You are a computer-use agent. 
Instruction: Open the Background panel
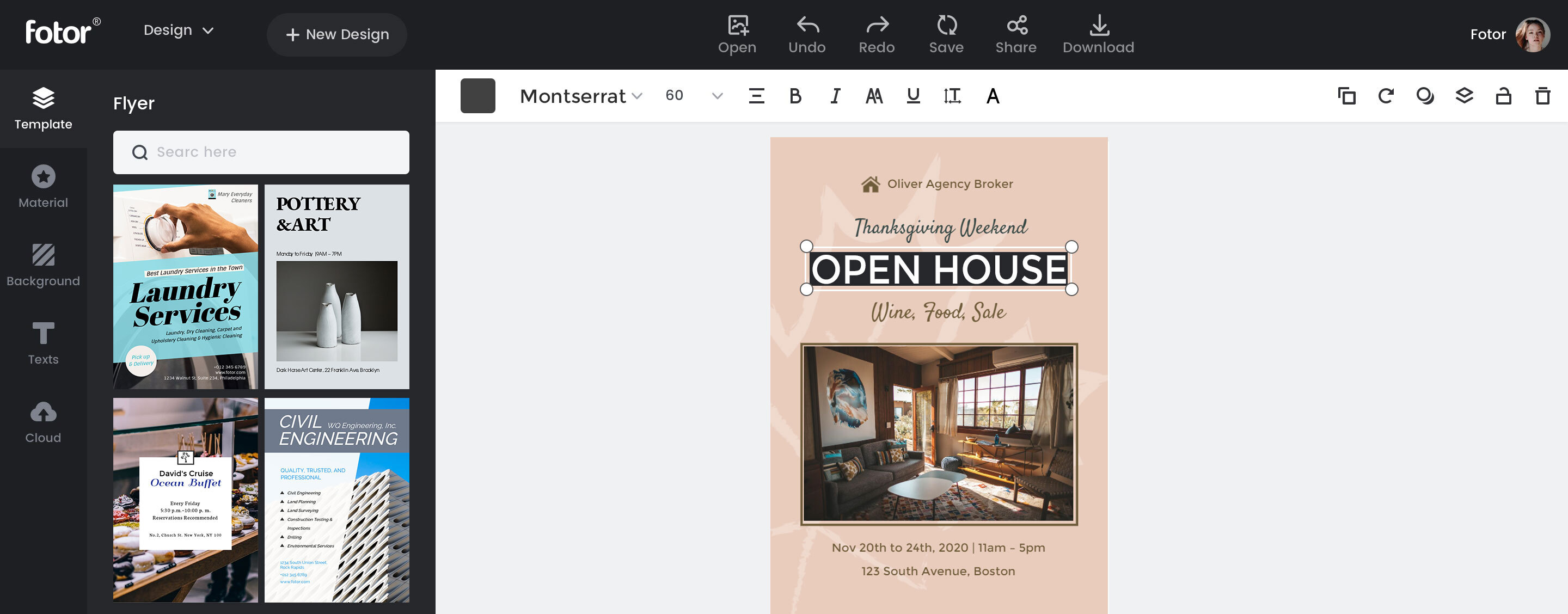[42, 264]
